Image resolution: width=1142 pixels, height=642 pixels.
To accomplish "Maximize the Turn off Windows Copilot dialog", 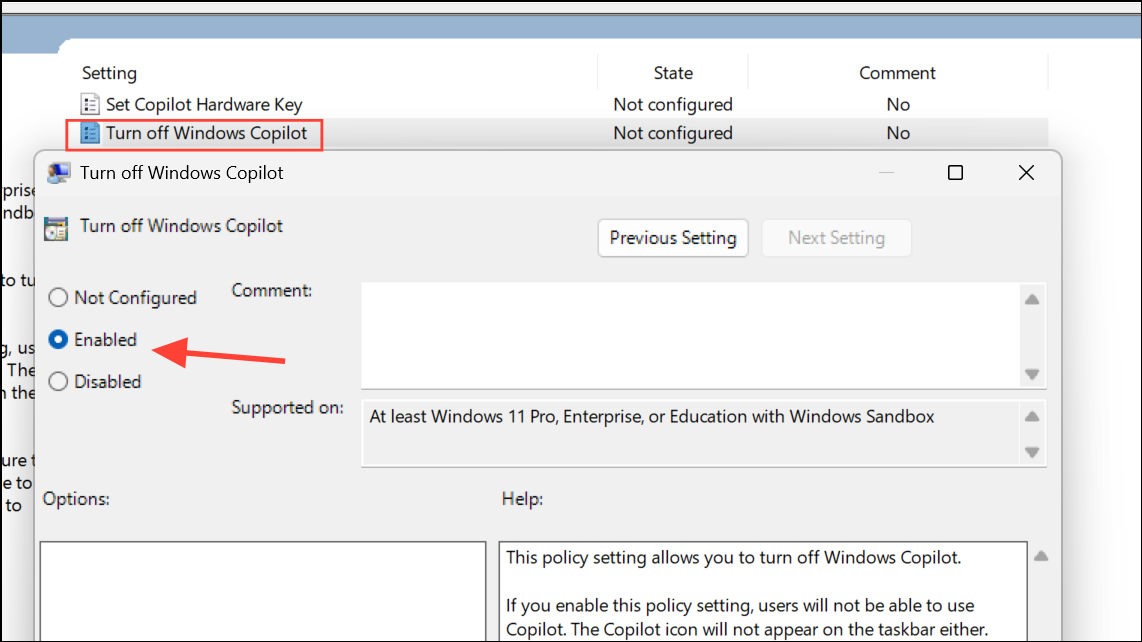I will (x=955, y=173).
